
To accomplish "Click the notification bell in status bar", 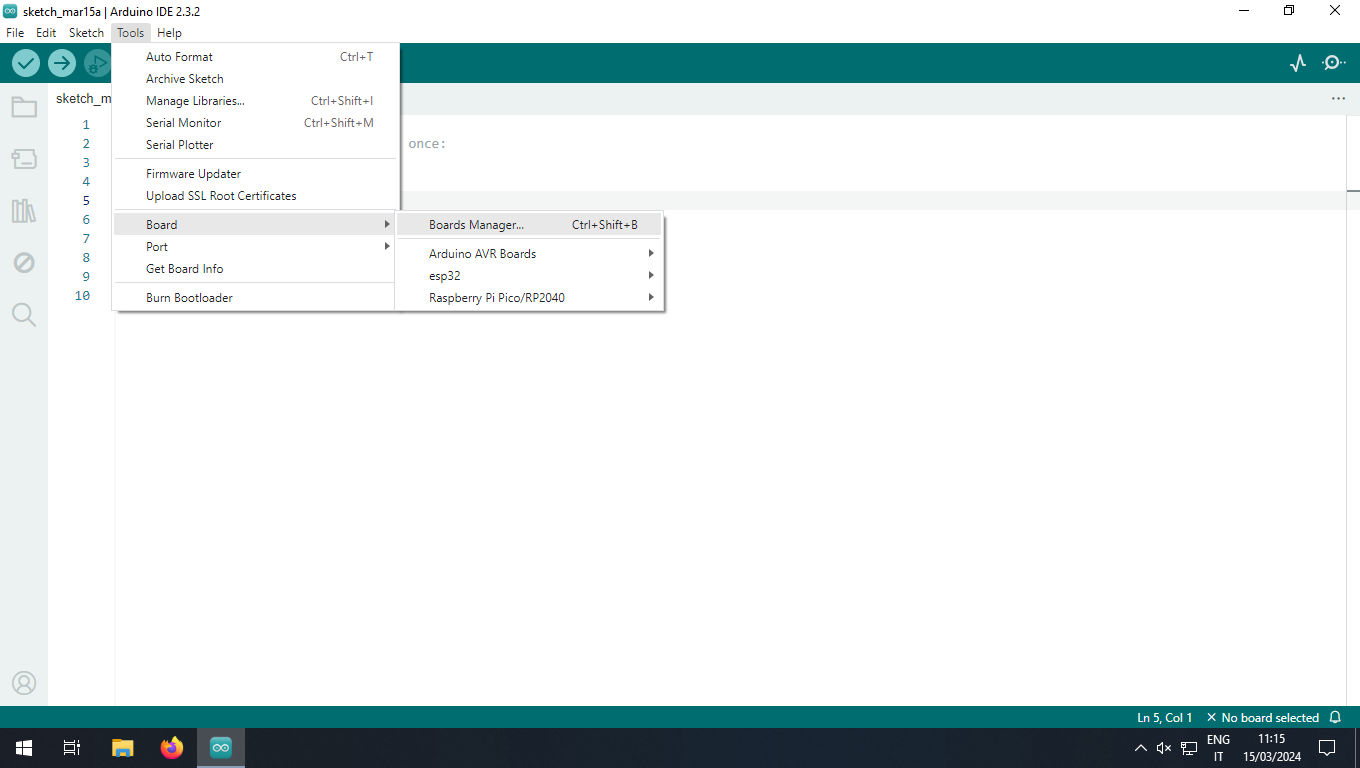I will coord(1335,718).
